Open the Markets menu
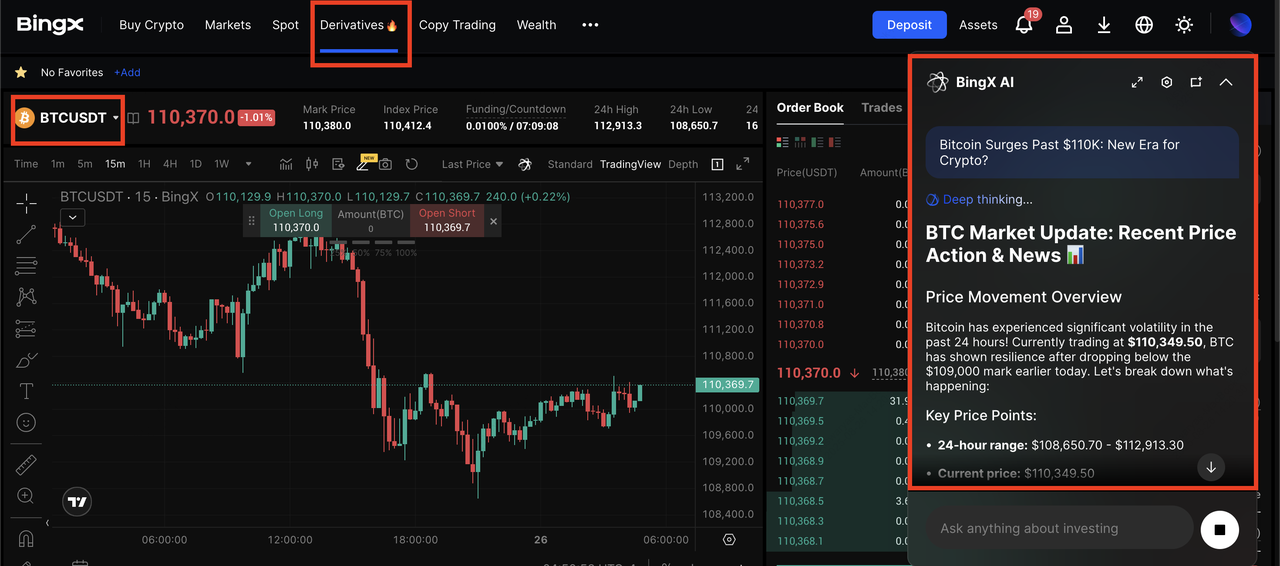This screenshot has width=1280, height=566. [228, 25]
